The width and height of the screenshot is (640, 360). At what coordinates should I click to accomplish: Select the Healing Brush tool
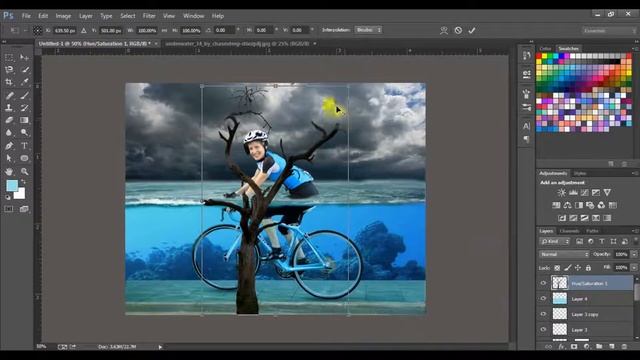(x=9, y=96)
